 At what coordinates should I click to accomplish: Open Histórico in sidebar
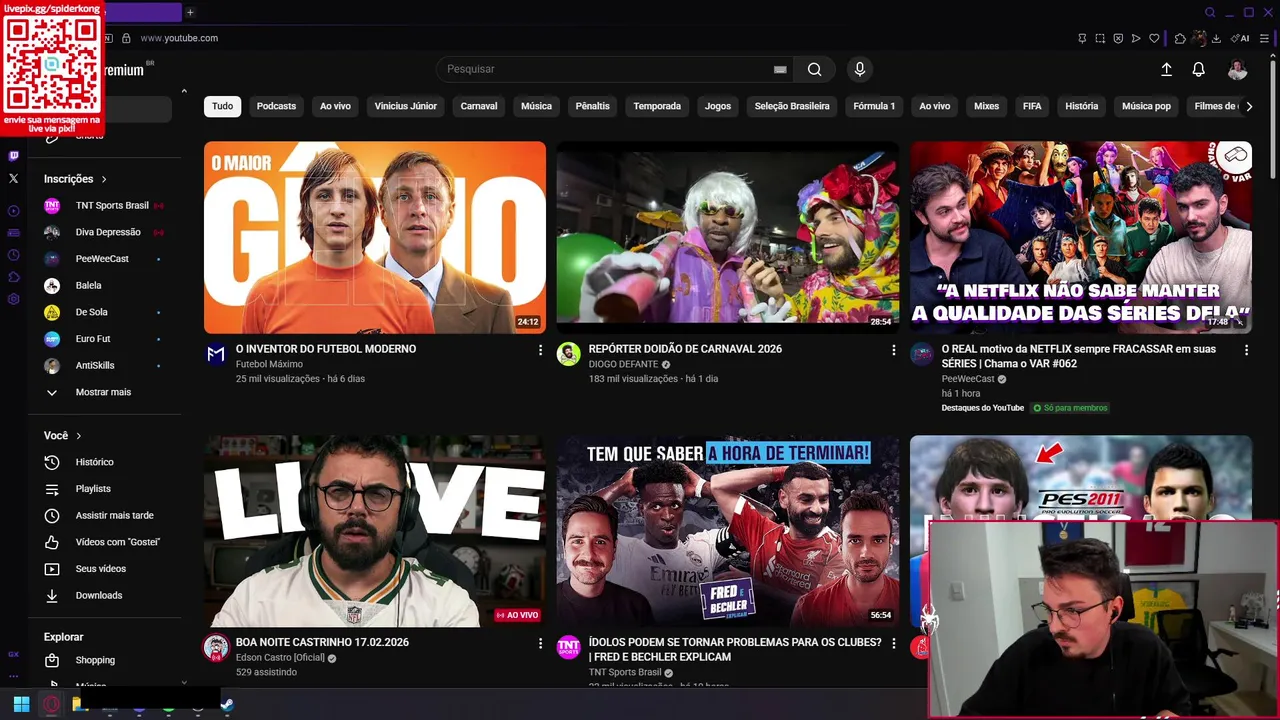[103, 462]
